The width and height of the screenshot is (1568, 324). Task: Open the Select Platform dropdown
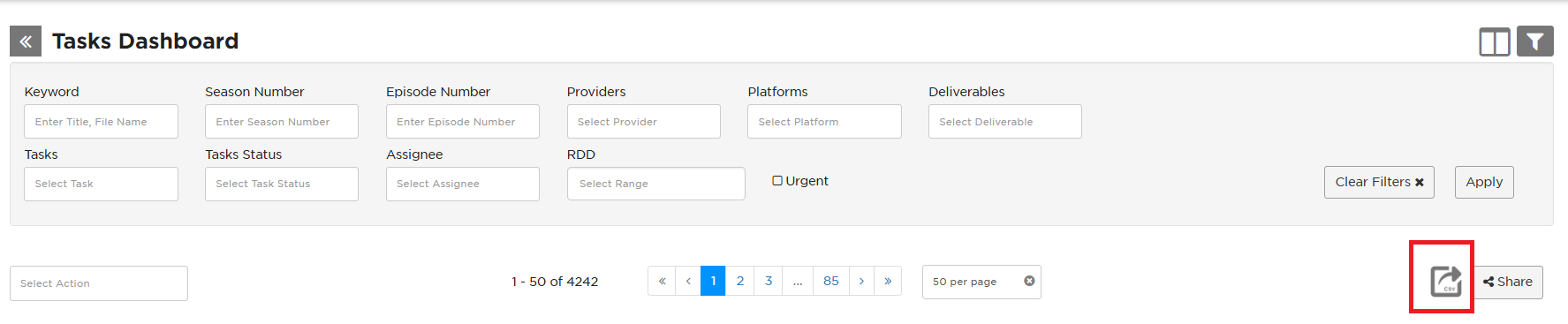tap(824, 122)
